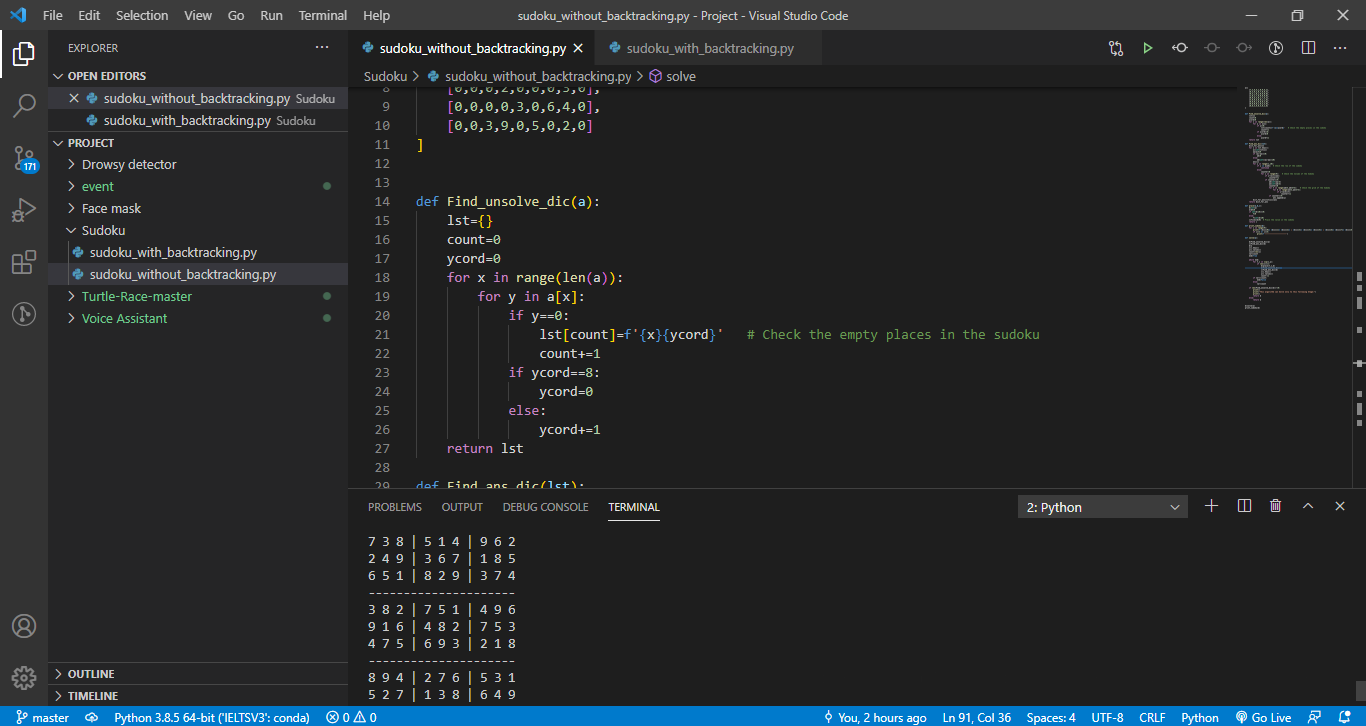Open the File menu
Viewport: 1366px width, 726px height.
point(52,15)
